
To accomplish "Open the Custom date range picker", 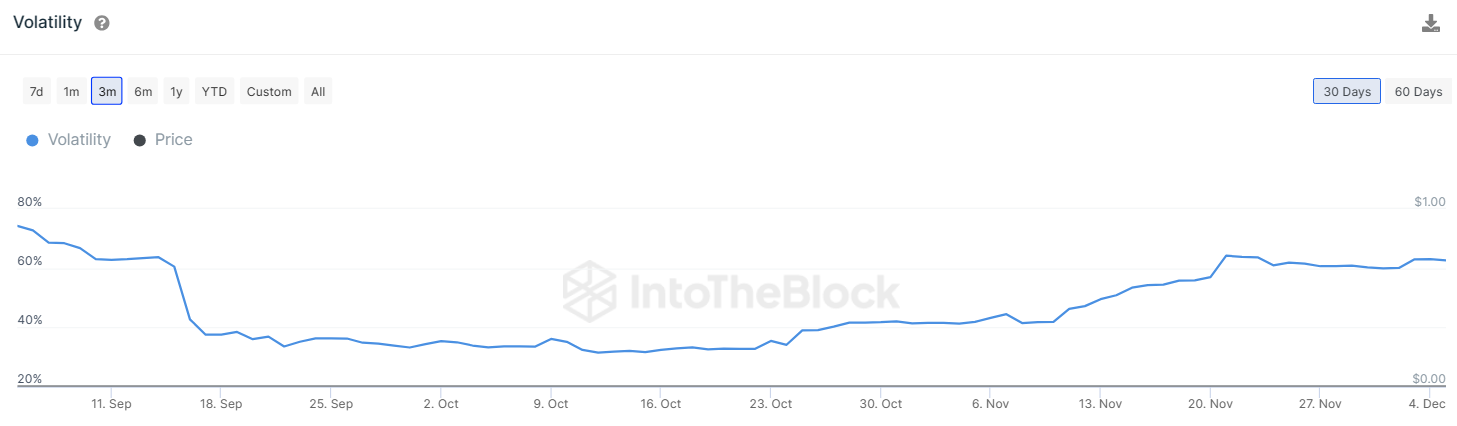I will pos(269,92).
